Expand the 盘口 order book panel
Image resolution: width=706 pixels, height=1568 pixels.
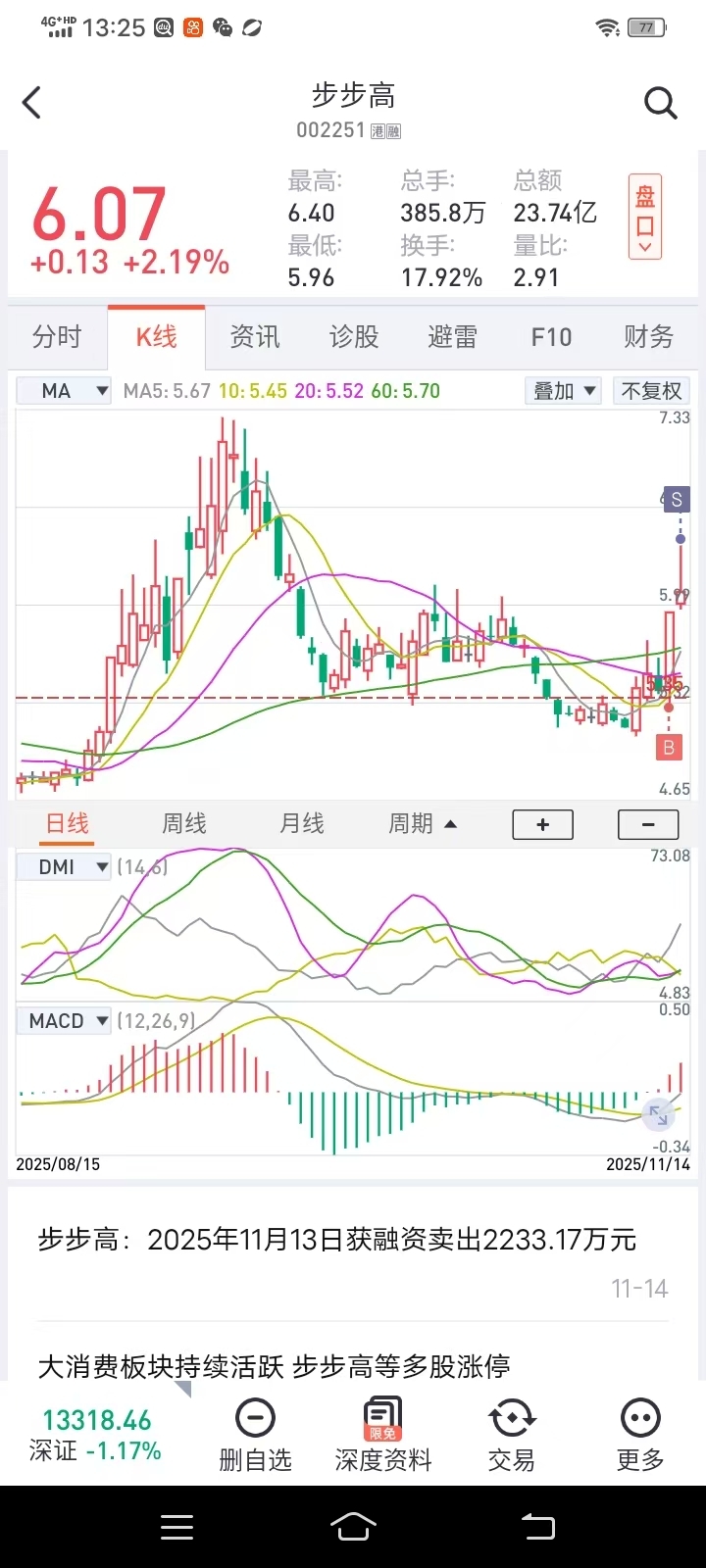[x=645, y=217]
